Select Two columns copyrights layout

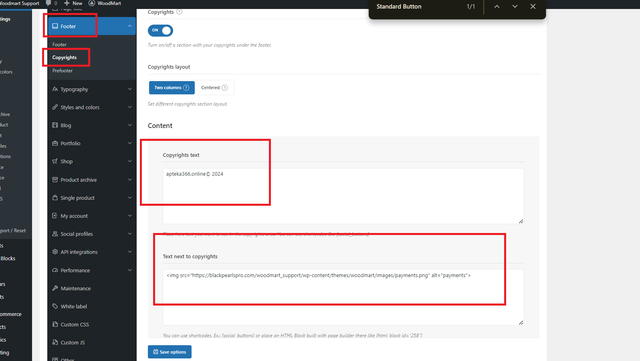click(x=171, y=87)
